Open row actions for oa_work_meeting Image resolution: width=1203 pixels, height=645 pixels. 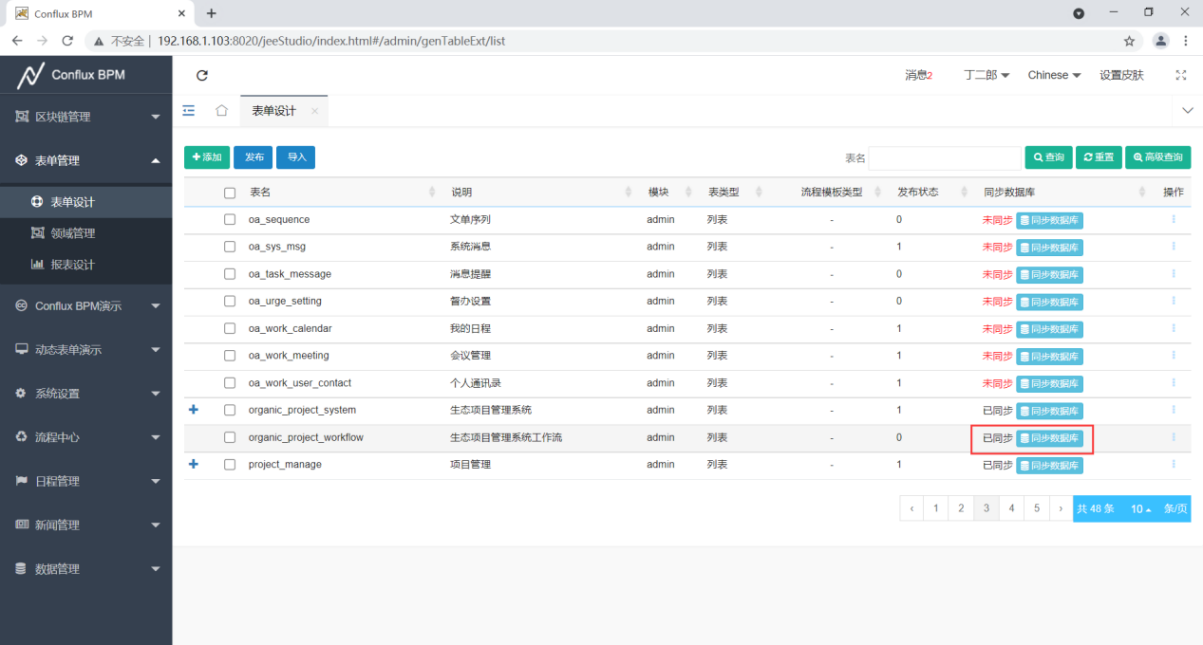pyautogui.click(x=1173, y=355)
